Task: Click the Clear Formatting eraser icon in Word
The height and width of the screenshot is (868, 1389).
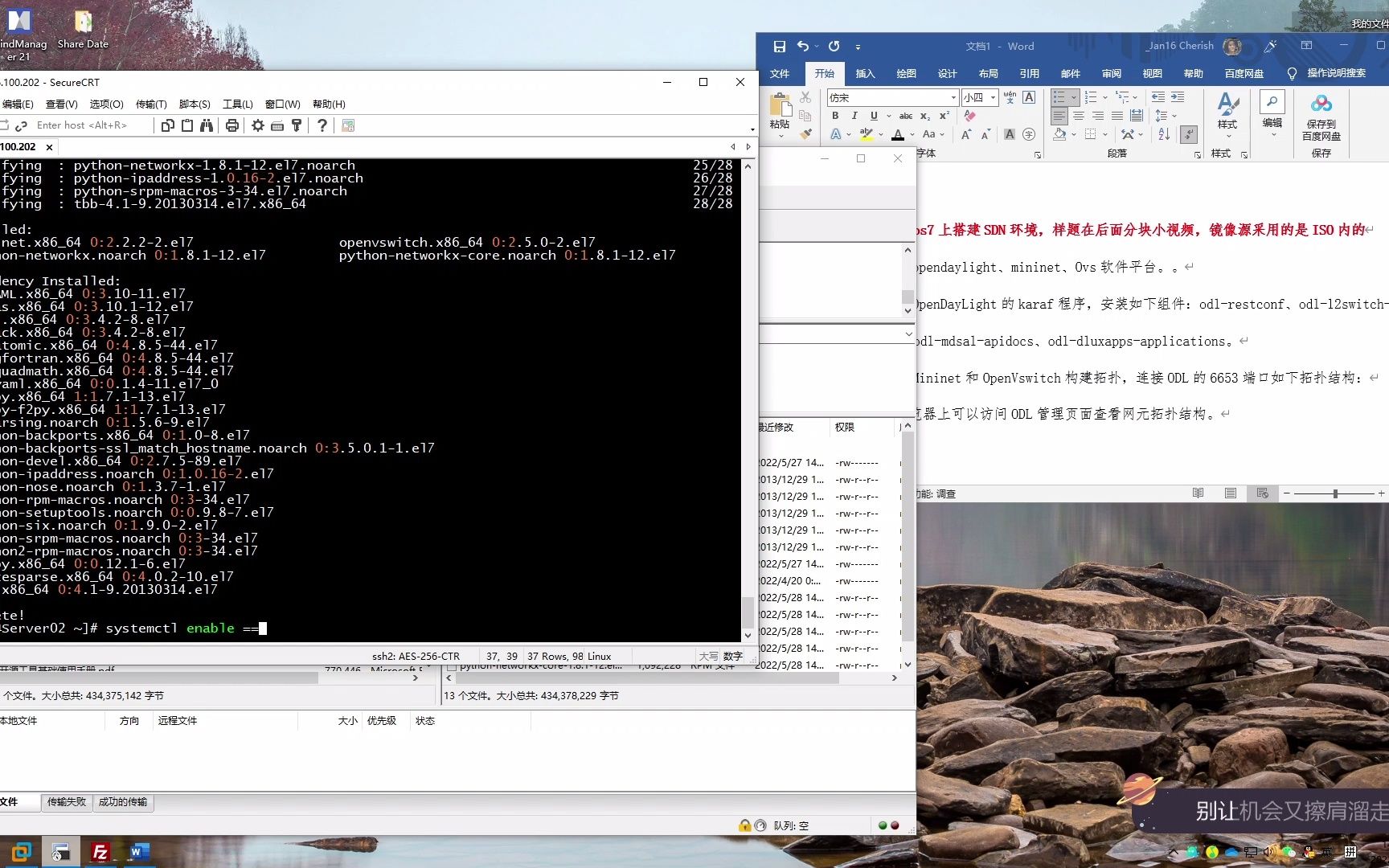Action: pyautogui.click(x=970, y=116)
